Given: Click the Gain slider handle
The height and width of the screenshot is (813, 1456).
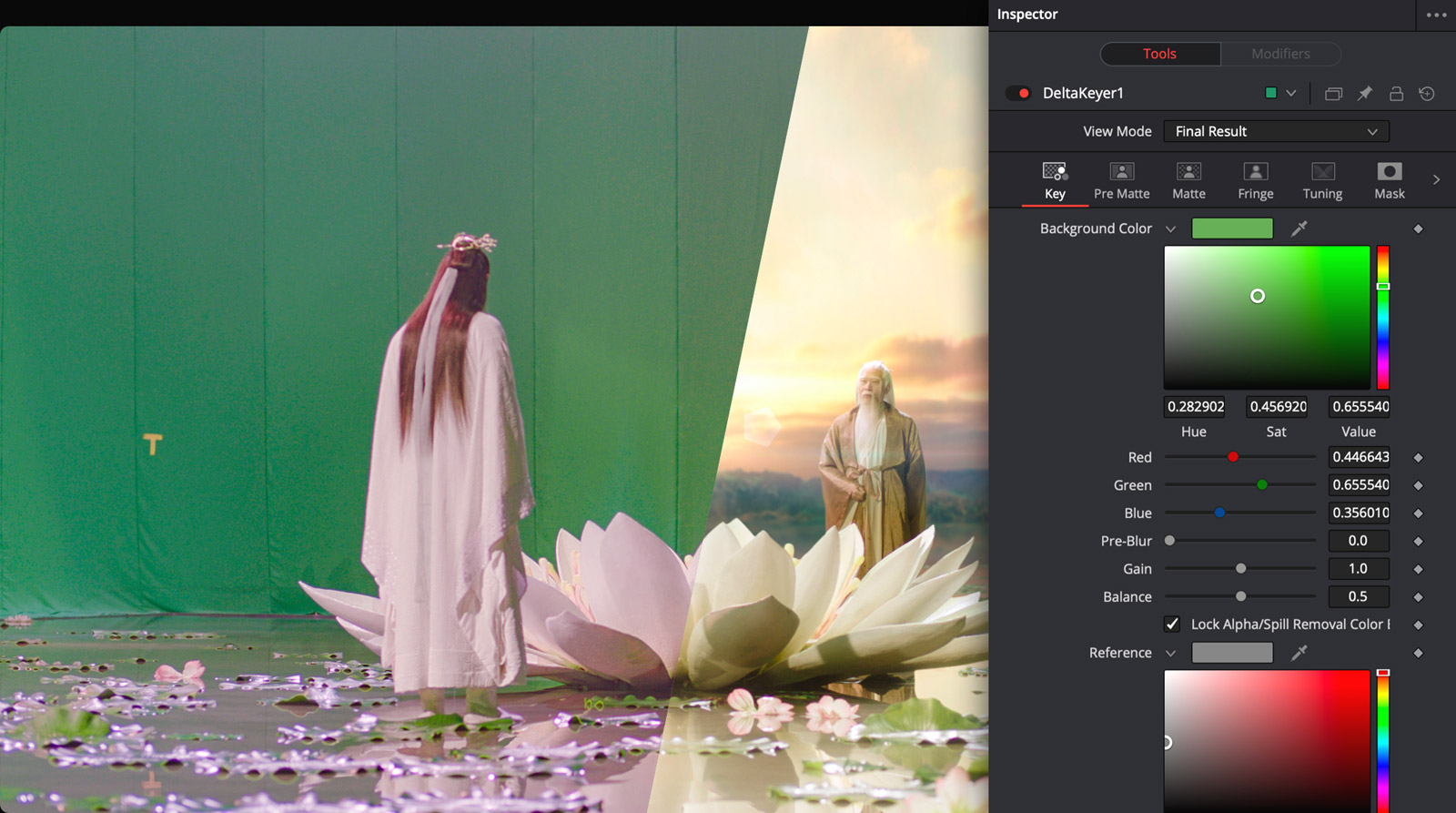Looking at the screenshot, I should [x=1240, y=569].
